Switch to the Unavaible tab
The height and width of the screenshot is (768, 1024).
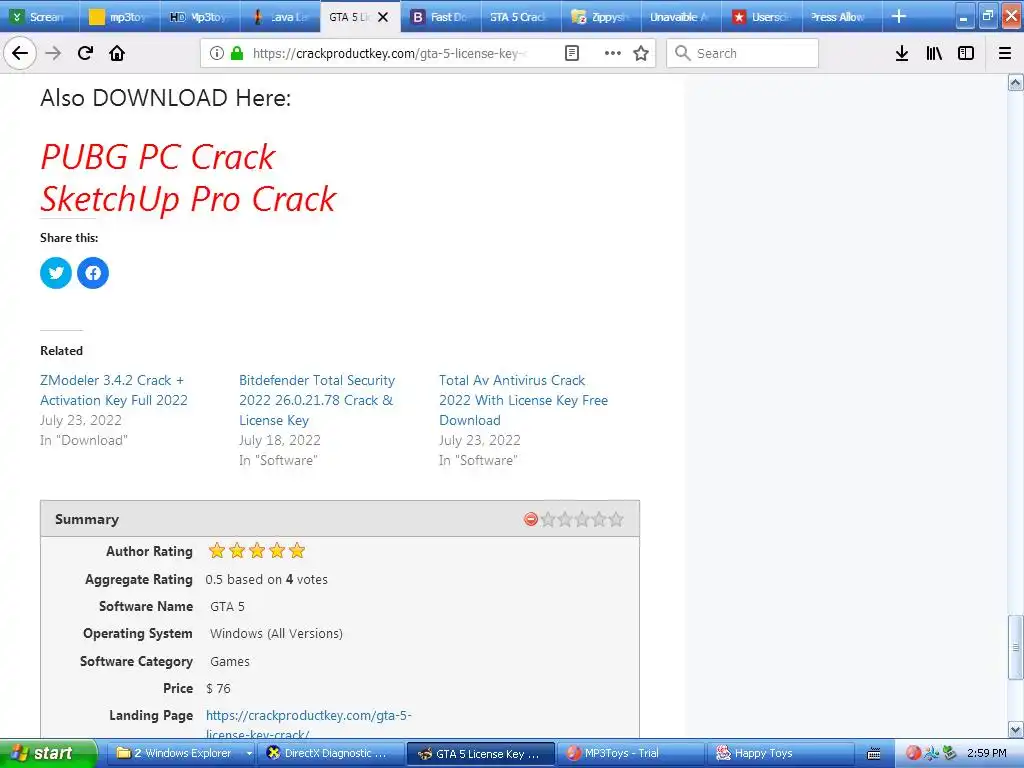click(x=682, y=17)
